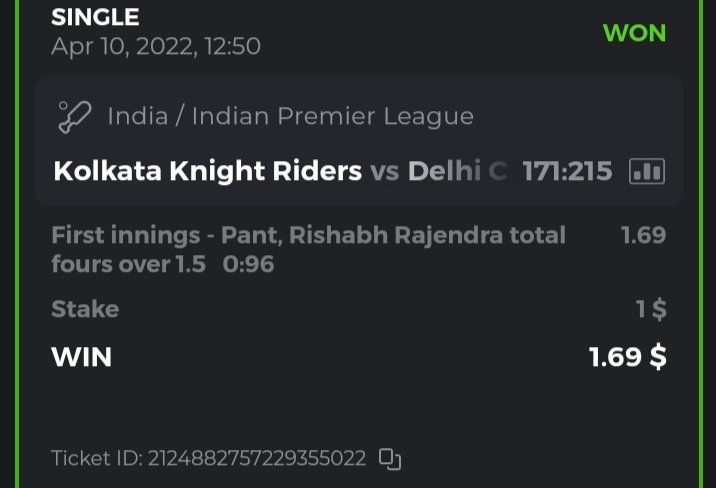Click the cricket bat sport icon
This screenshot has width=716, height=488.
coord(73,116)
